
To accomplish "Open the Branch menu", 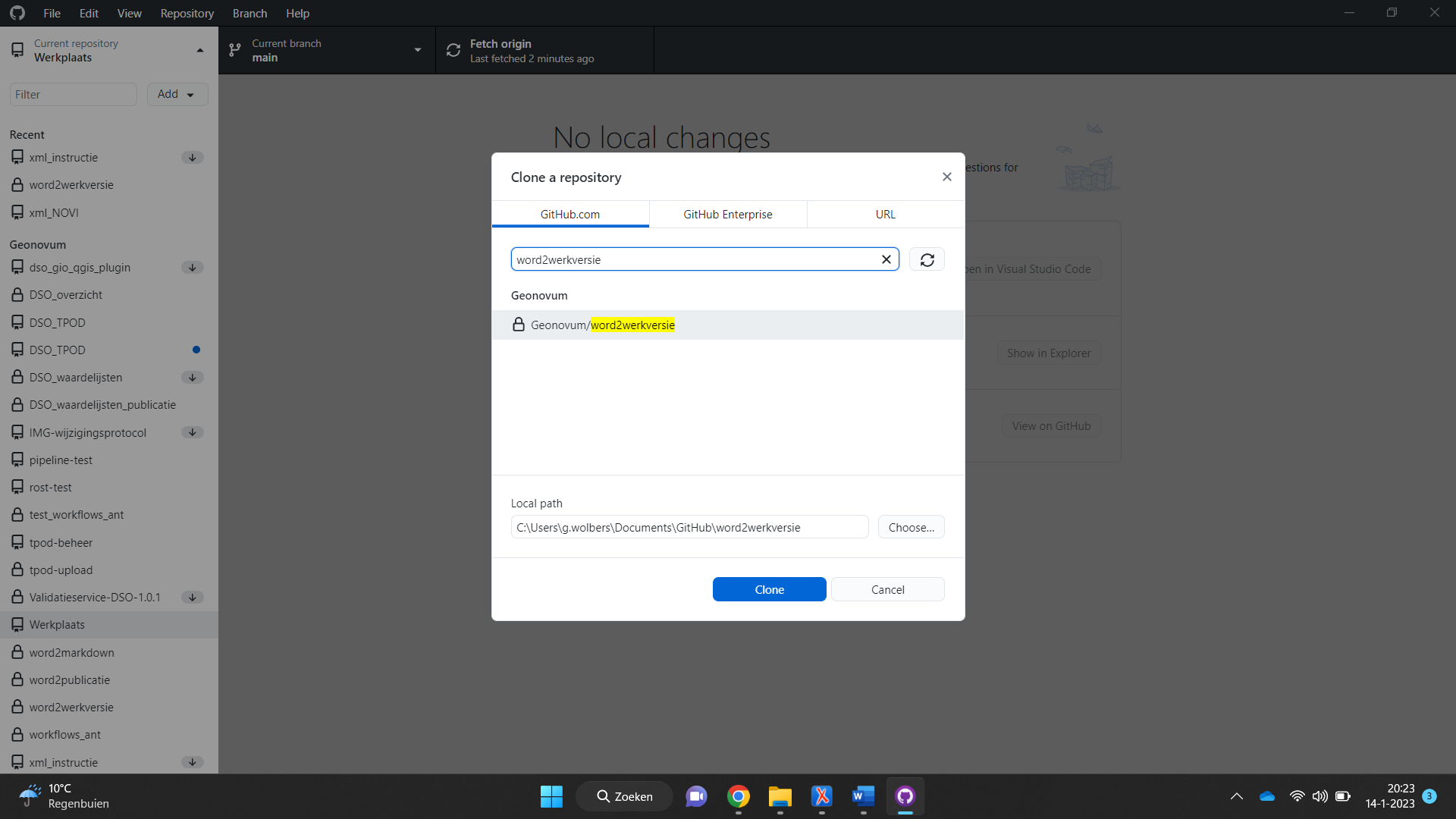I will (249, 13).
